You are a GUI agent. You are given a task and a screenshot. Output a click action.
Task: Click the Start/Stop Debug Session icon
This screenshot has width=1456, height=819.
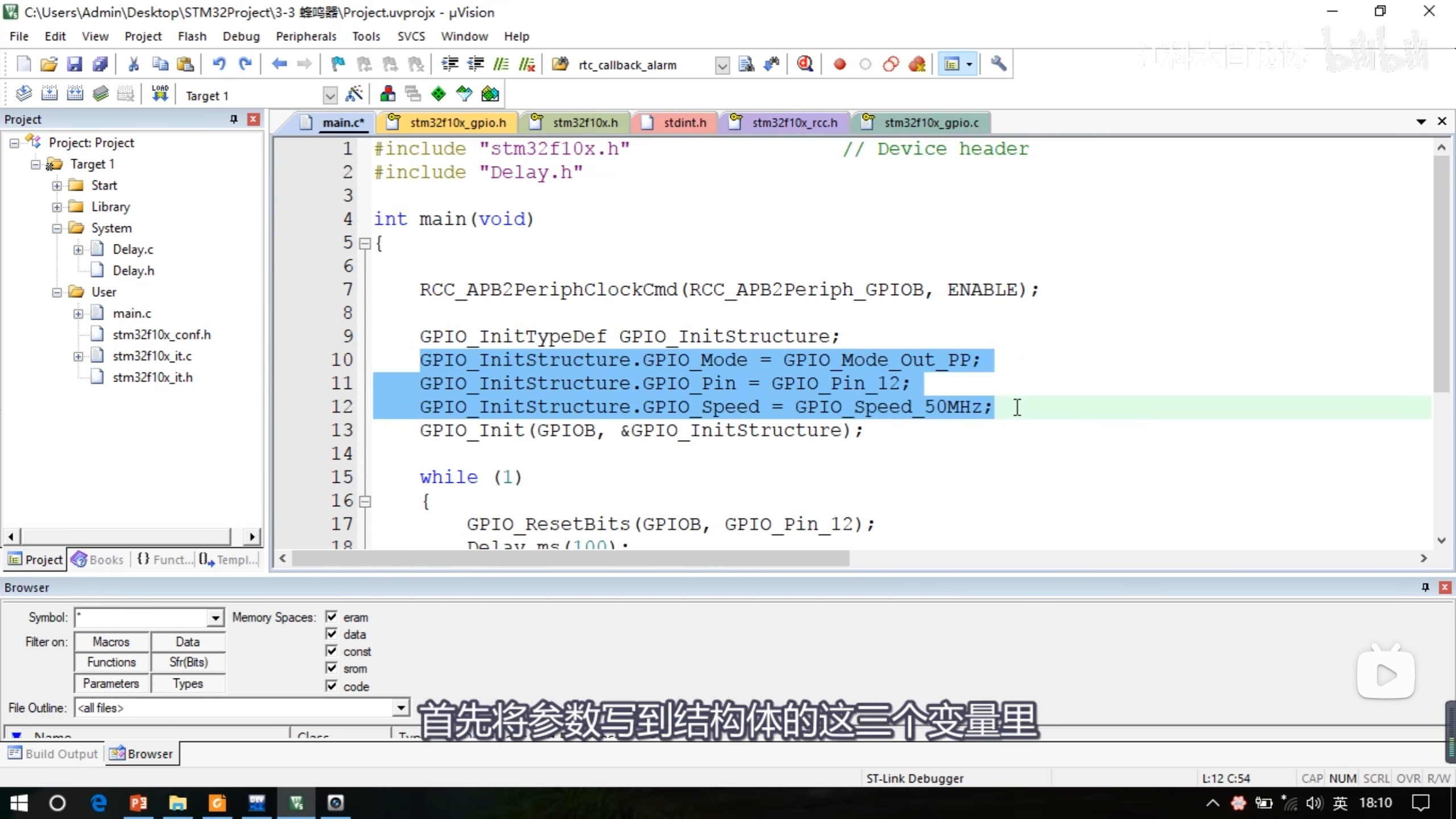tap(805, 64)
